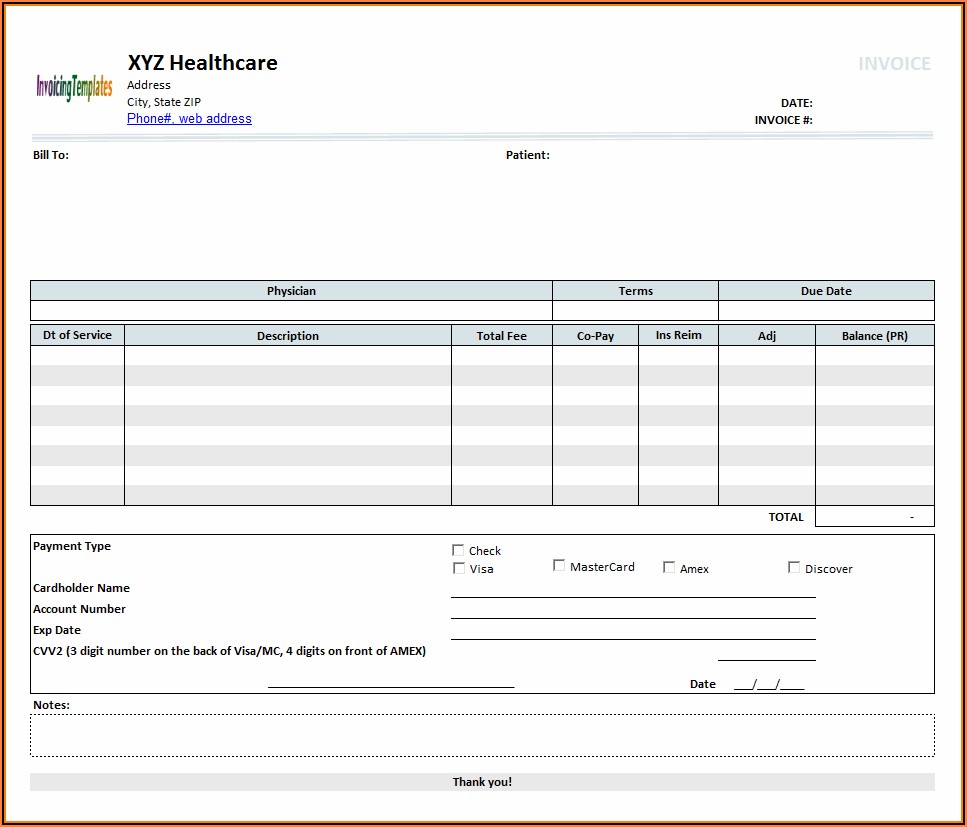Tick the Check payment checkbox

point(459,550)
